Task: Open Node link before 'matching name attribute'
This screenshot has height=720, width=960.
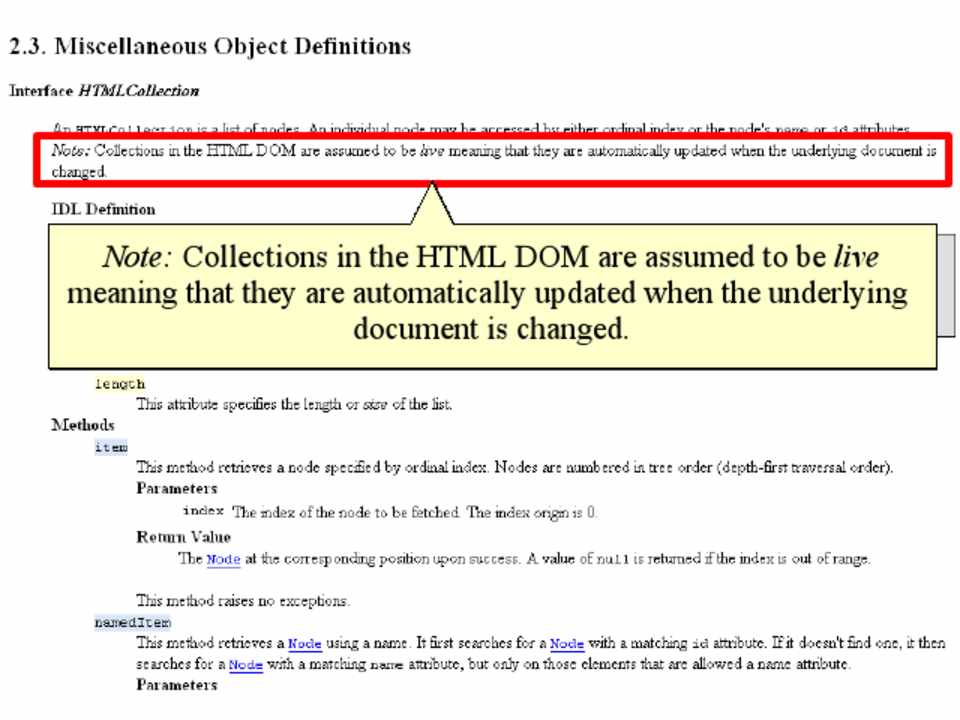Action: pyautogui.click(x=246, y=664)
